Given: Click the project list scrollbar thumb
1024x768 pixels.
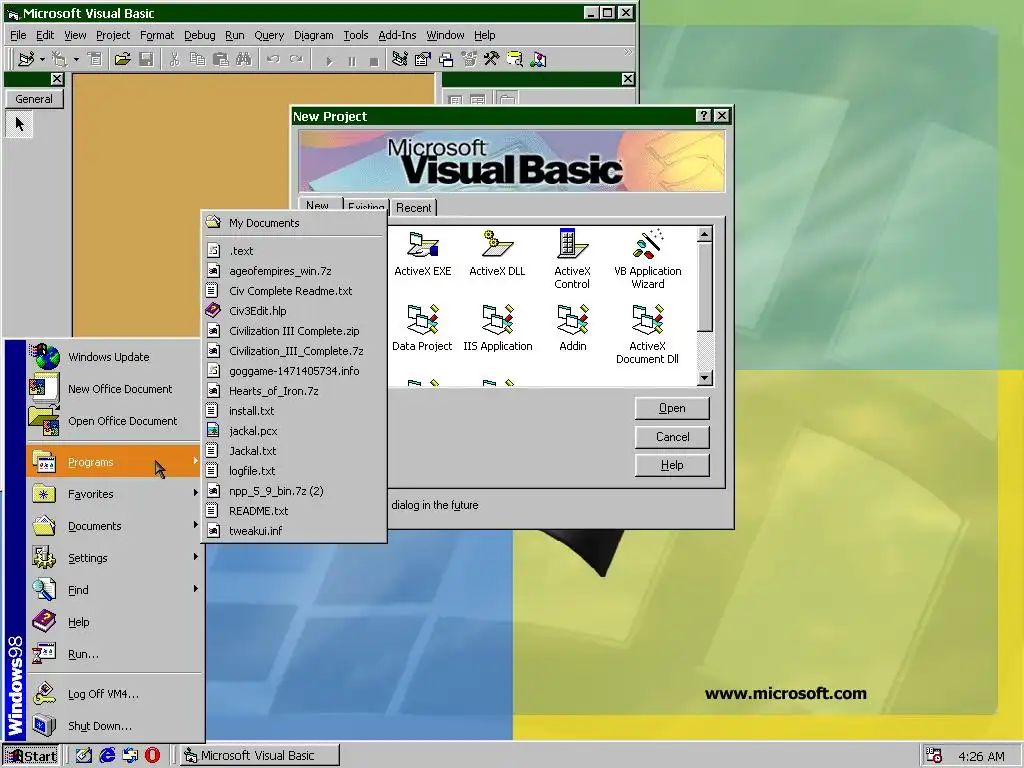Looking at the screenshot, I should 704,287.
